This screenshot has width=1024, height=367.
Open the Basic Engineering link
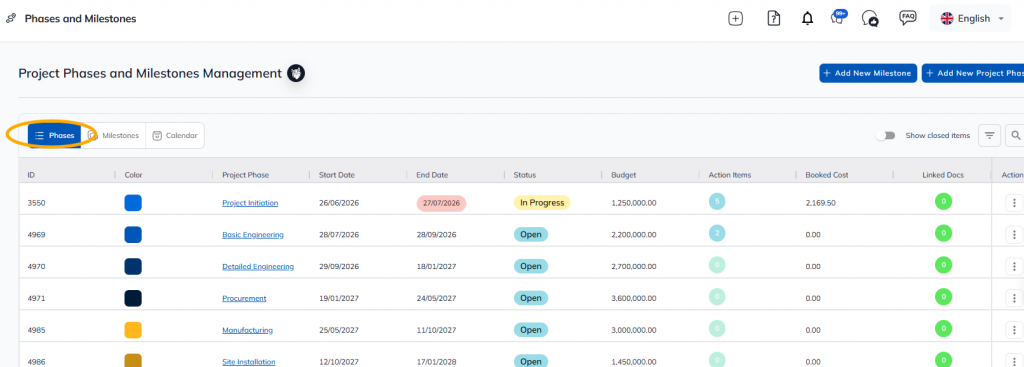[253, 234]
